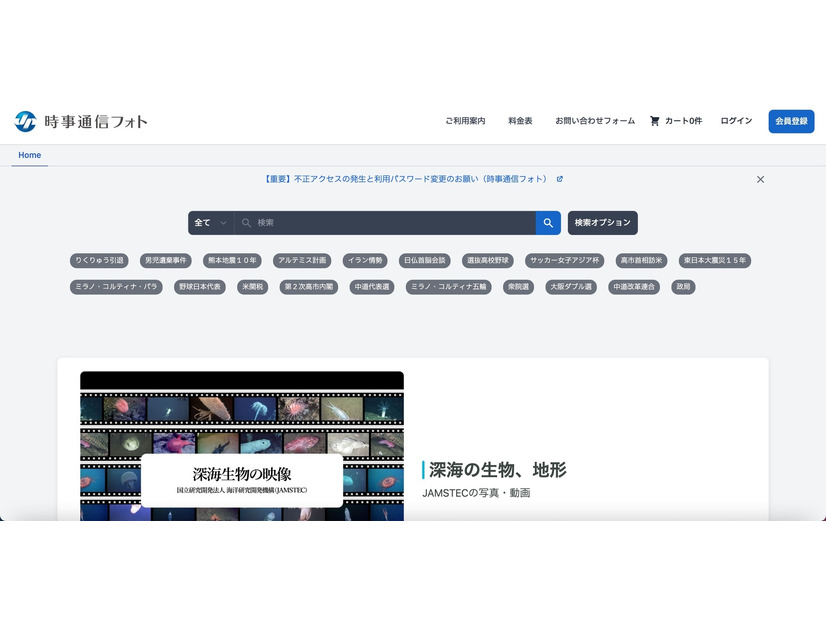Image resolution: width=826 pixels, height=620 pixels.
Task: Open the 料金表 page
Action: (520, 121)
